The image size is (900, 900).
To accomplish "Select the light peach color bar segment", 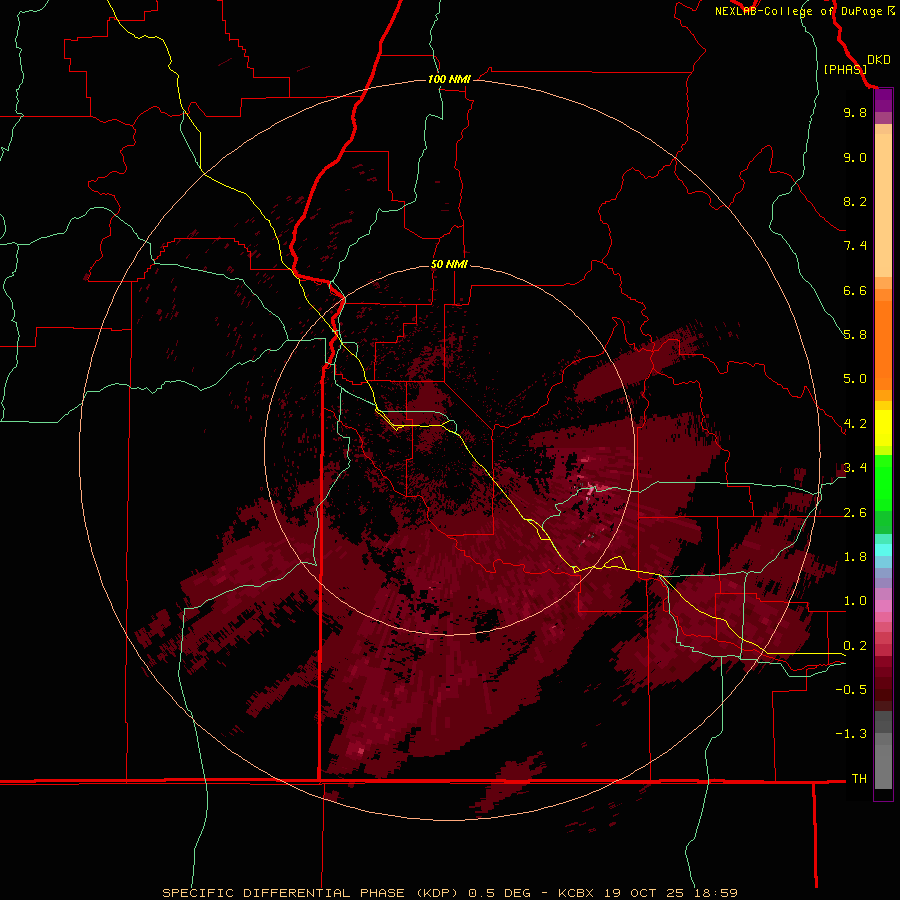I will [x=883, y=205].
